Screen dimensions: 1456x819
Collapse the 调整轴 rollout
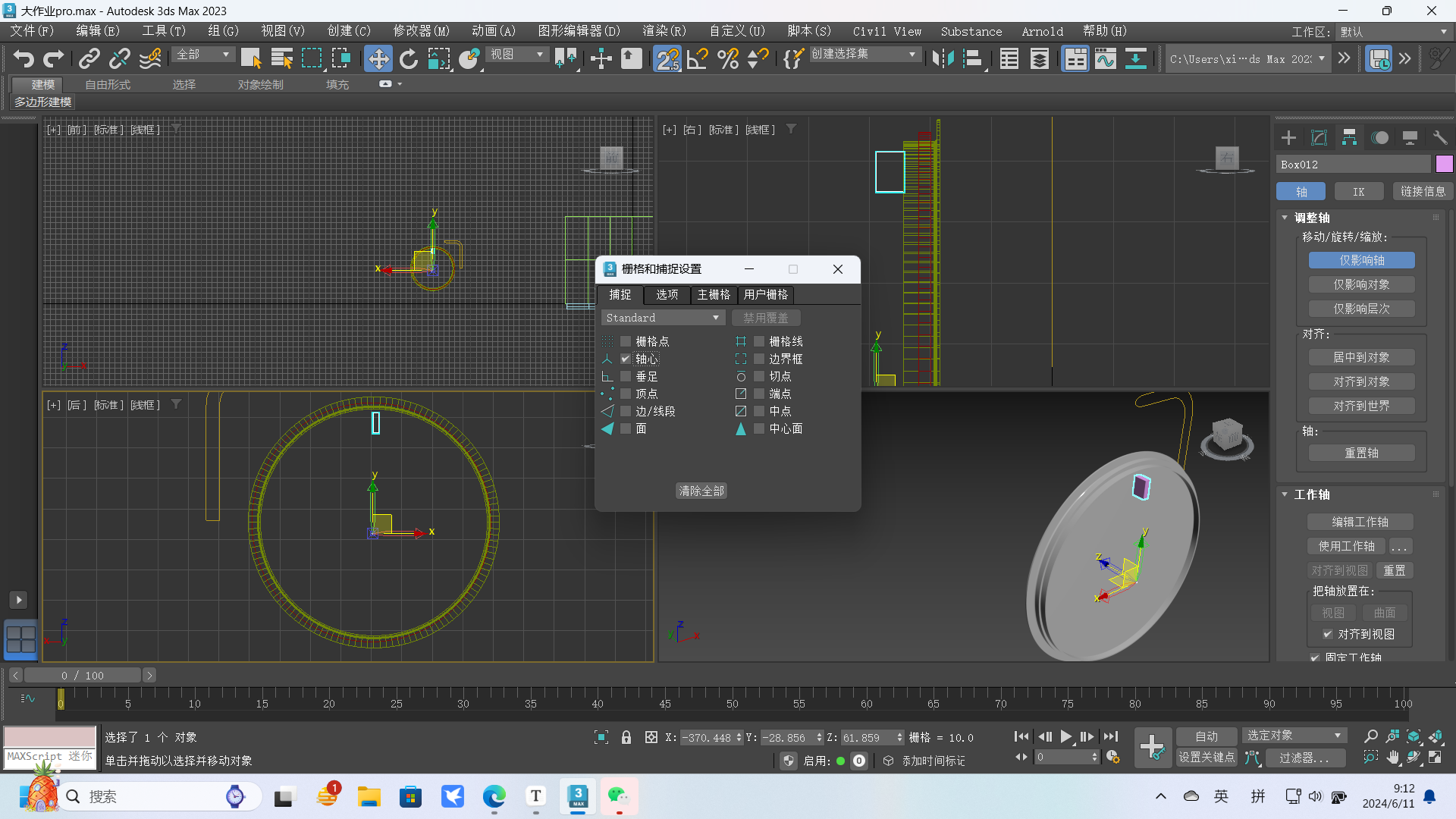point(1285,218)
